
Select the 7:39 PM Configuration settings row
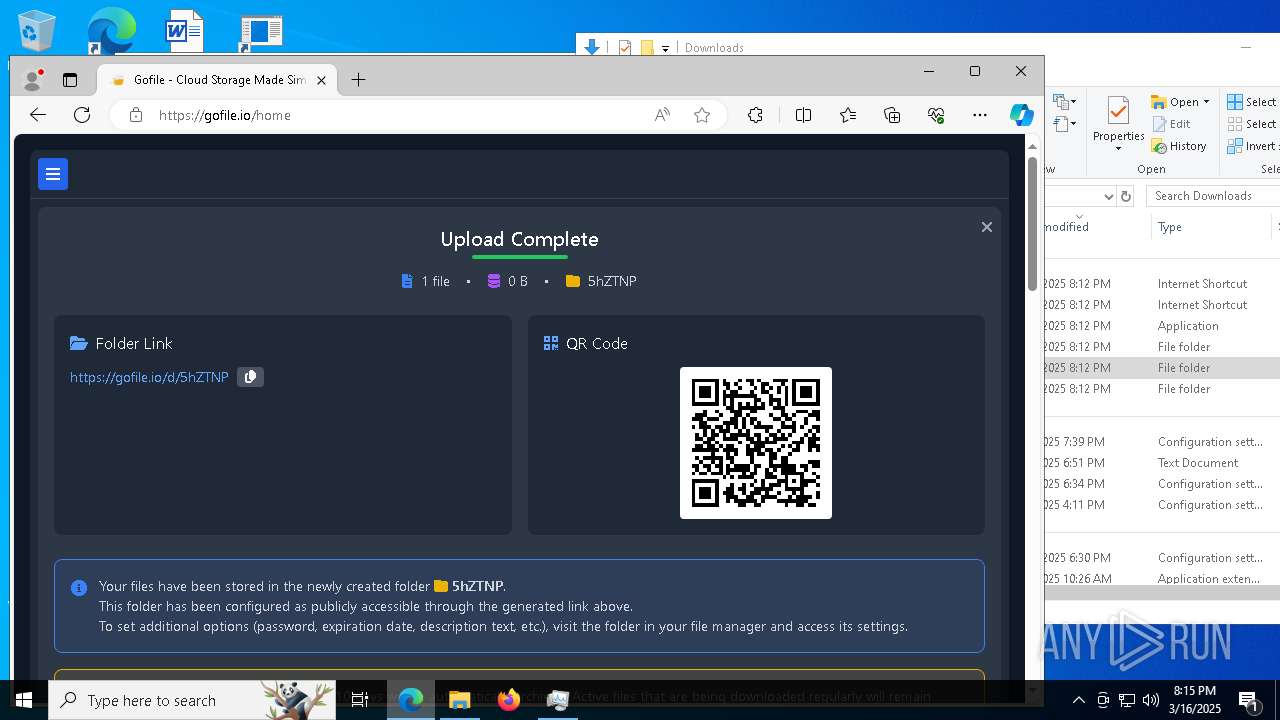point(1162,442)
